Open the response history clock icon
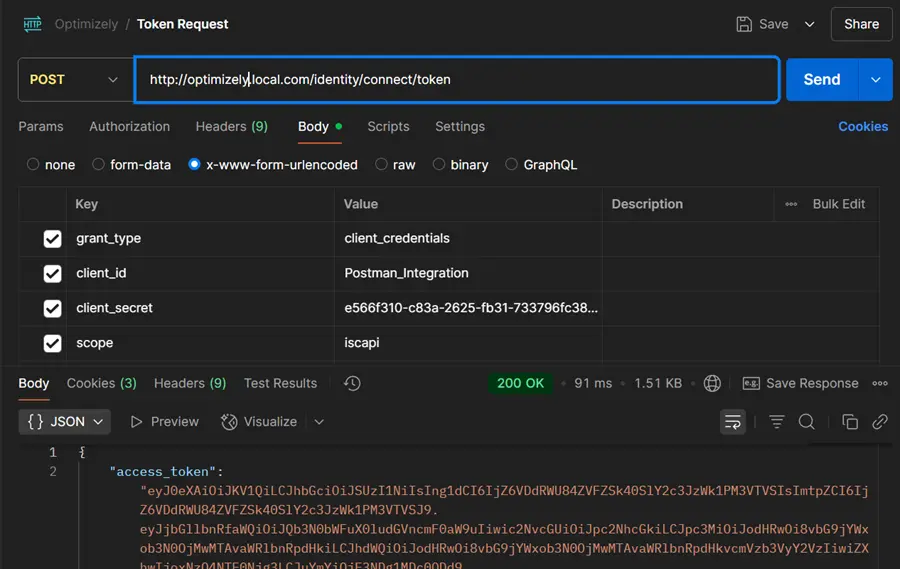Image resolution: width=900 pixels, height=569 pixels. tap(352, 384)
